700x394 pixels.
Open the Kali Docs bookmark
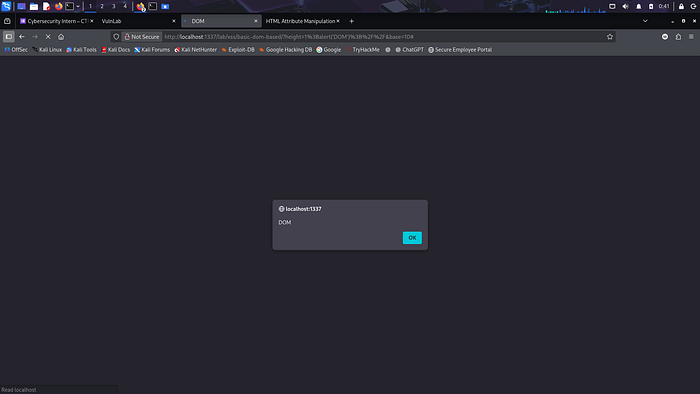116,50
